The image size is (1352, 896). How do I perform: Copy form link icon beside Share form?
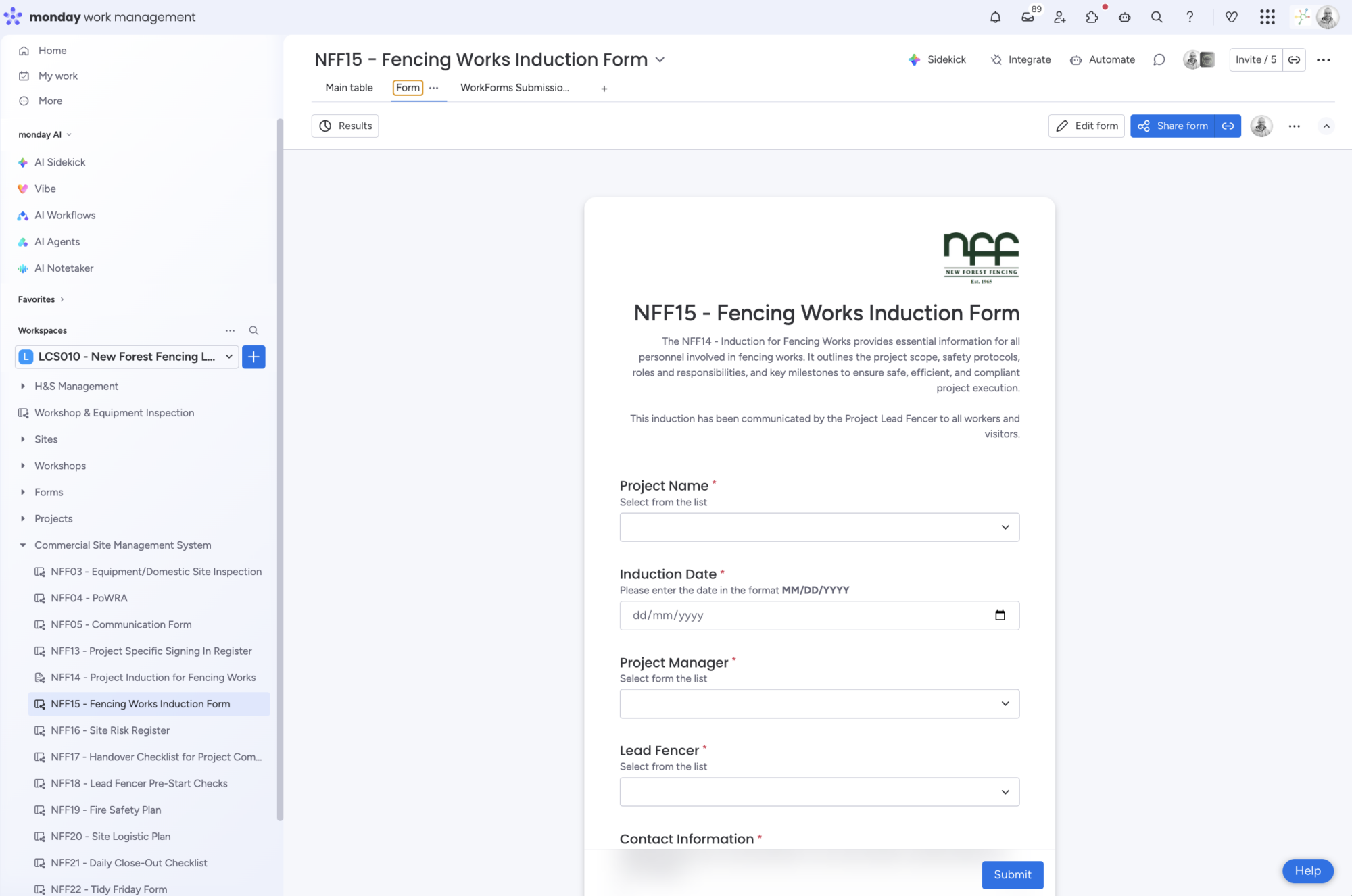pyautogui.click(x=1228, y=126)
